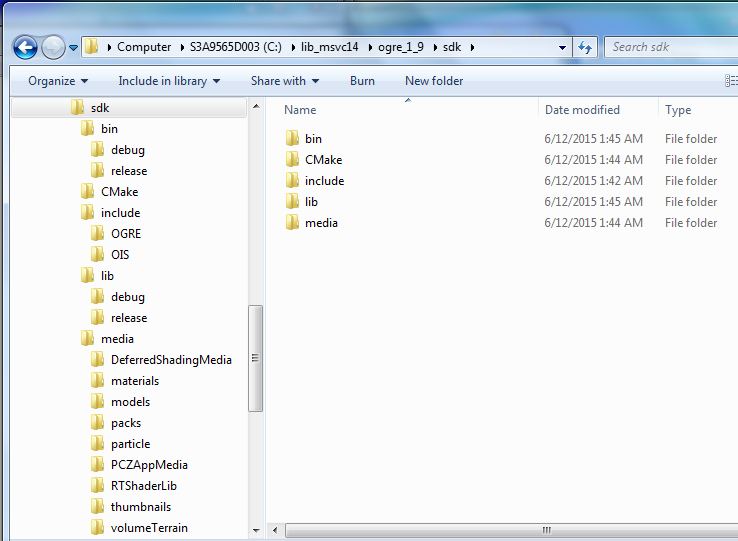Open Include in library menu
This screenshot has width=738, height=541.
point(169,81)
